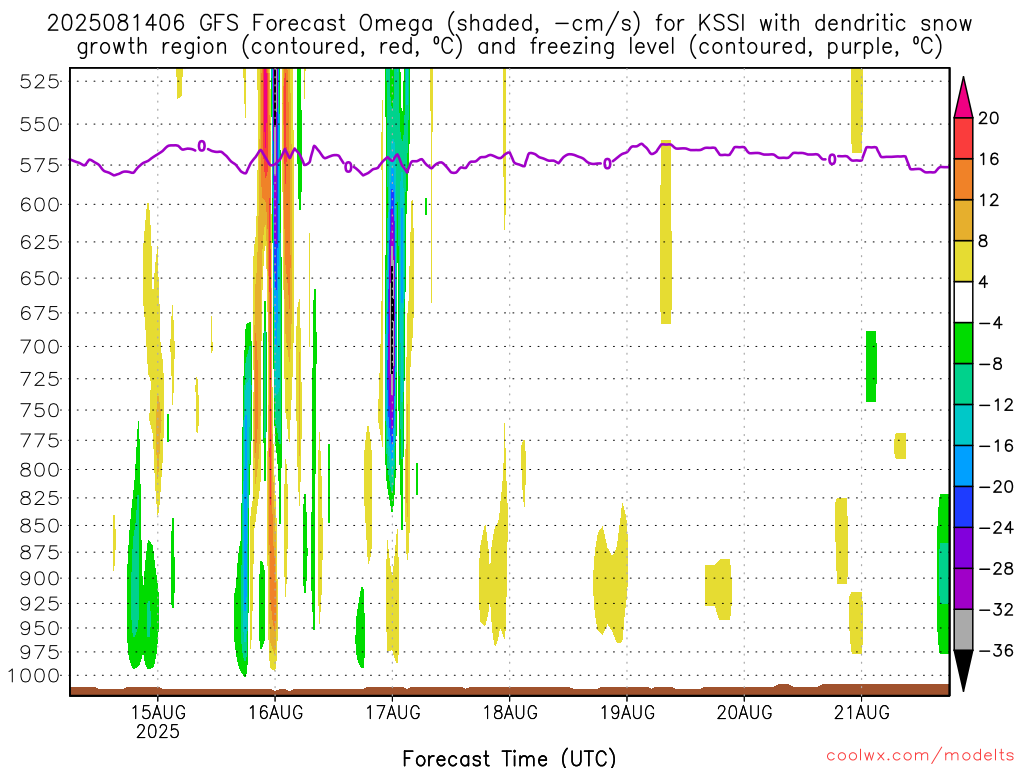The height and width of the screenshot is (768, 1024).
Task: Click the colorbar value label -28
Action: 995,569
